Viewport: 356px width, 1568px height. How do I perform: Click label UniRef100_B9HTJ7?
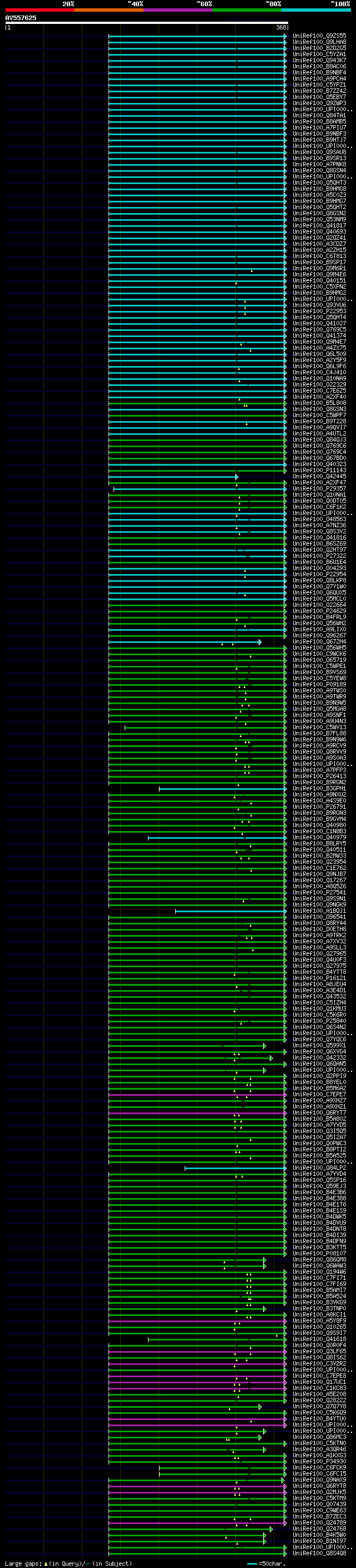pos(319,140)
